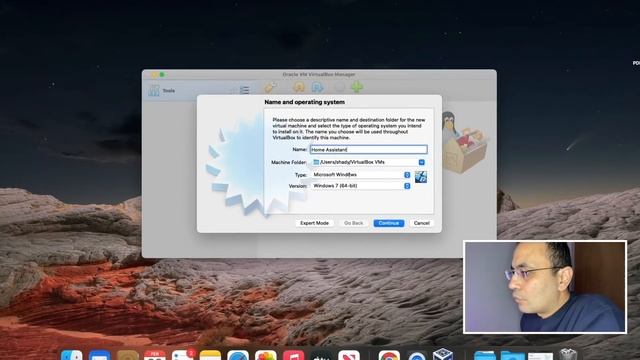Open the Music app from the Dock
This screenshot has height=360, width=640.
pos(293,356)
